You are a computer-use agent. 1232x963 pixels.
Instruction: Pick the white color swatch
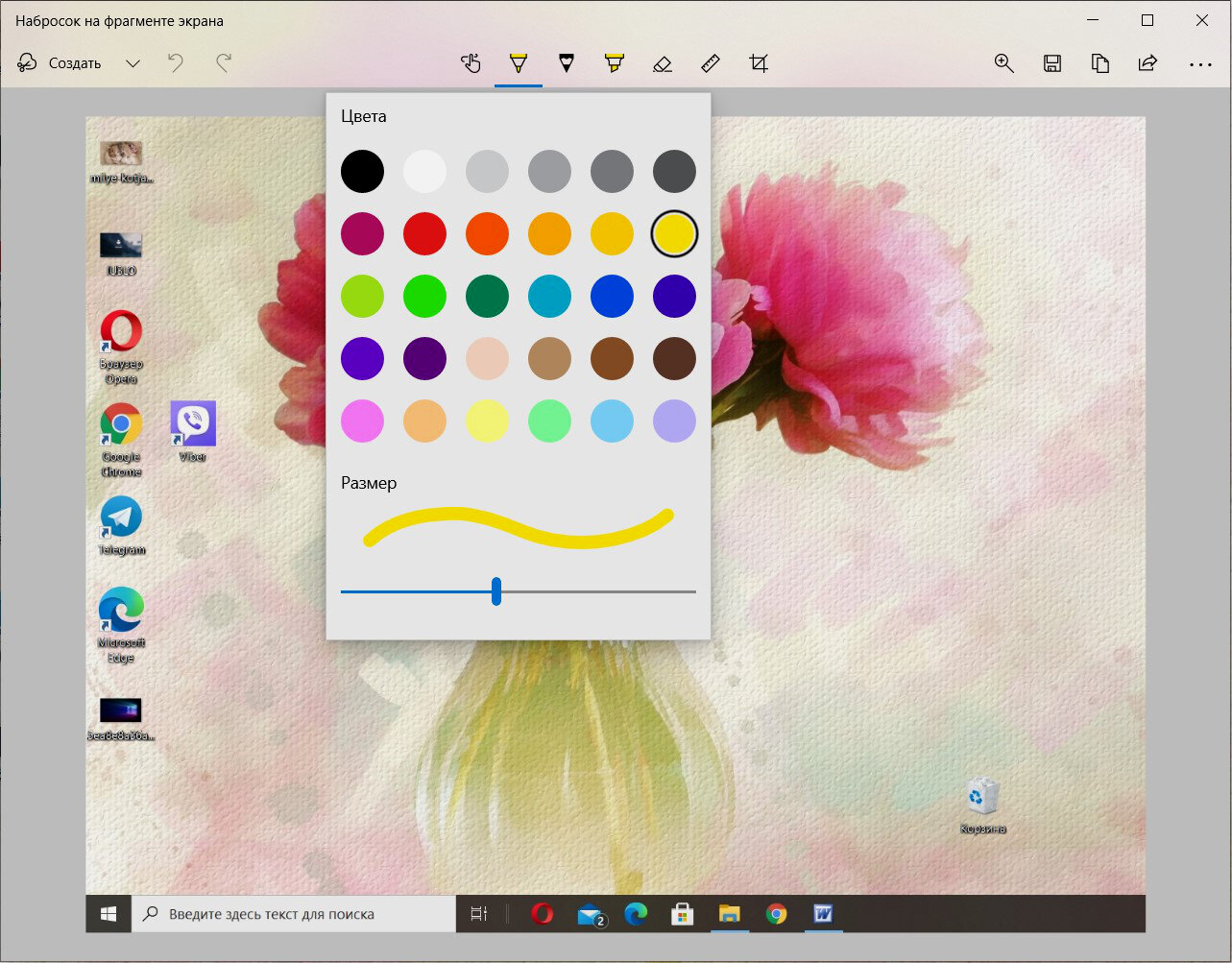click(424, 171)
